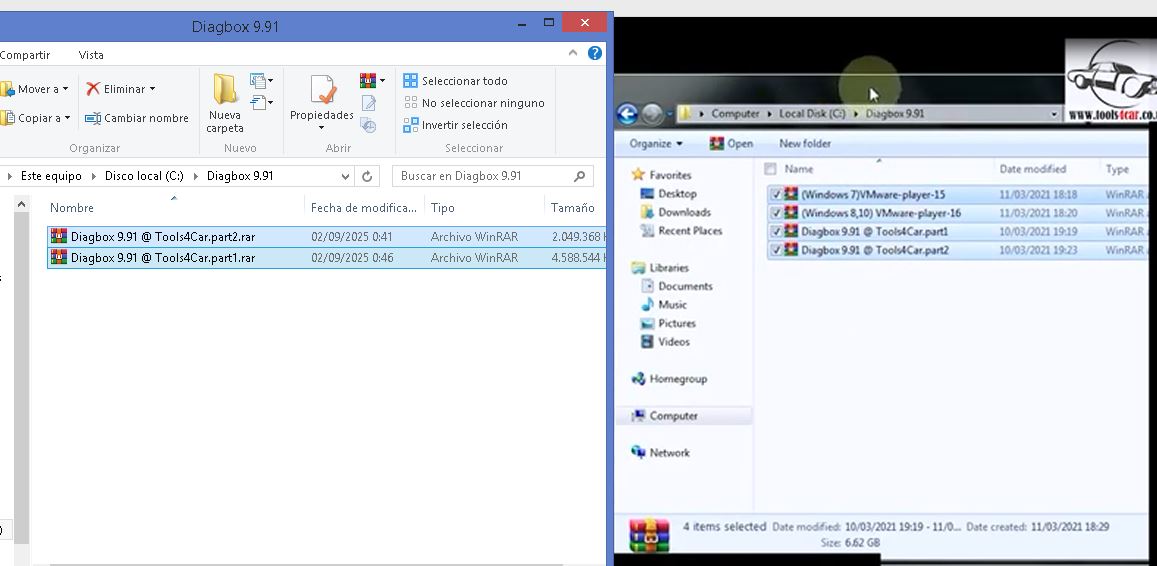Click Disco local (C:) in the address path

pos(144,176)
